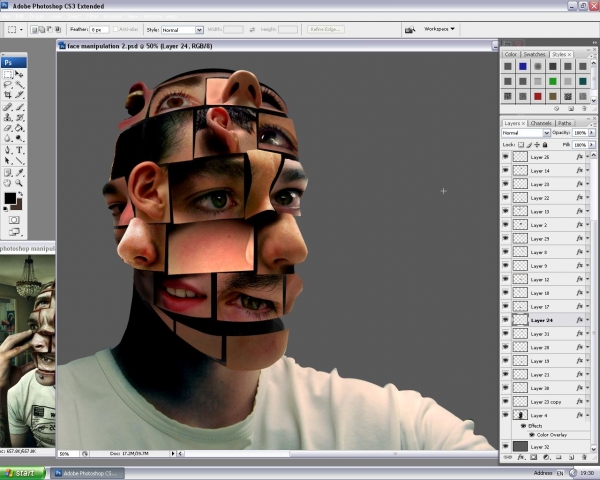
Task: Click the Windows Start button
Action: pos(22,473)
